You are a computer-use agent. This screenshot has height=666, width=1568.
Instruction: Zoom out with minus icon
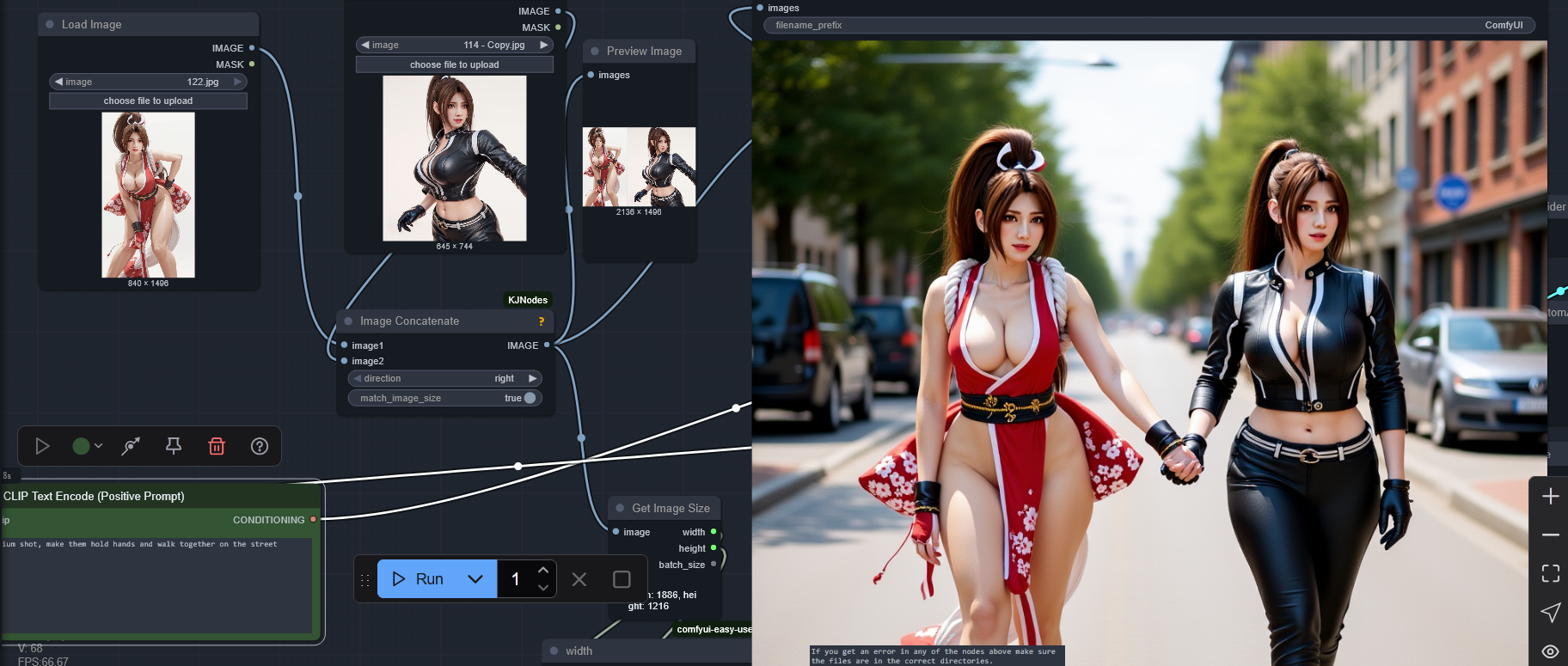tap(1551, 535)
